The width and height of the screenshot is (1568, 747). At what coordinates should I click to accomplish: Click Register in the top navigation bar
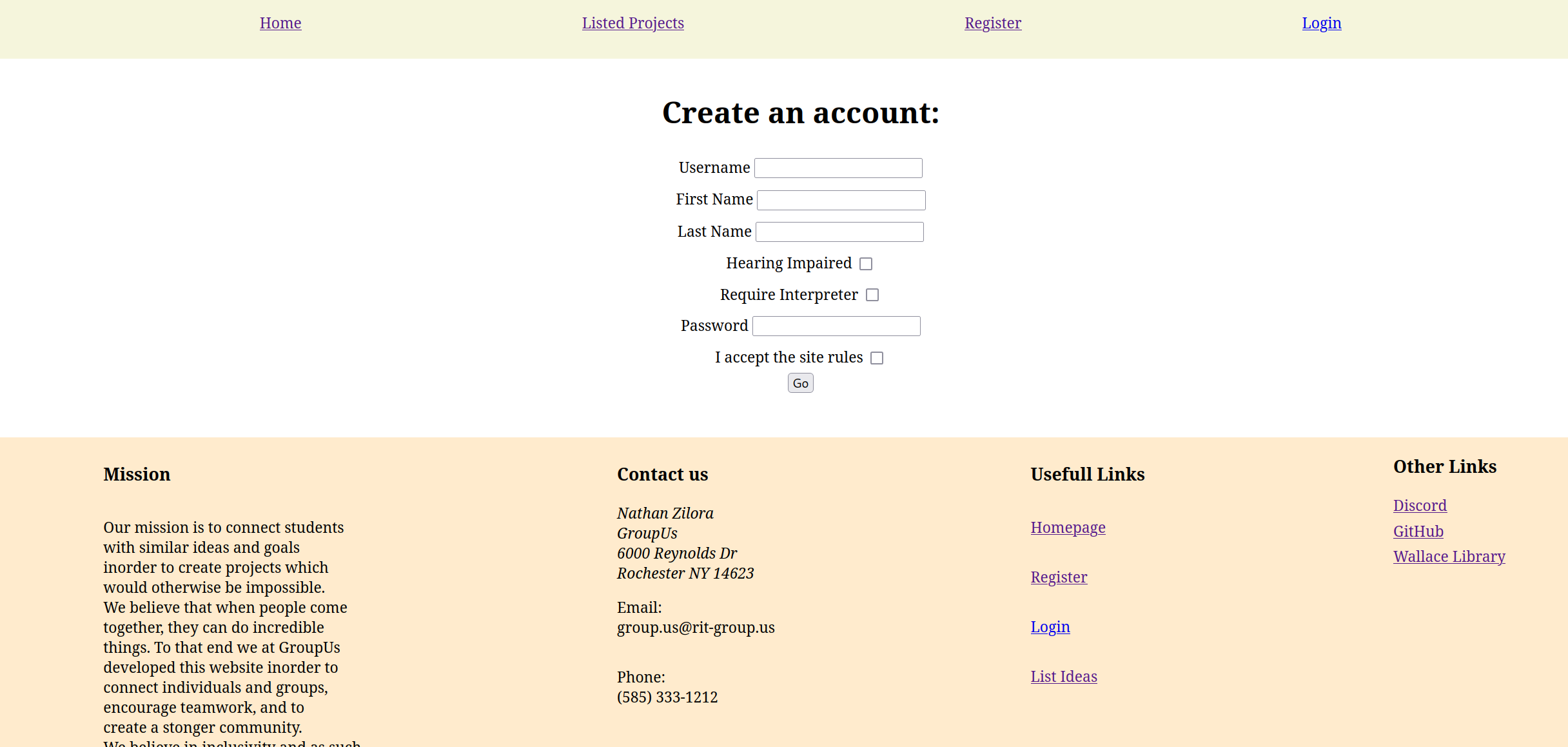click(993, 23)
